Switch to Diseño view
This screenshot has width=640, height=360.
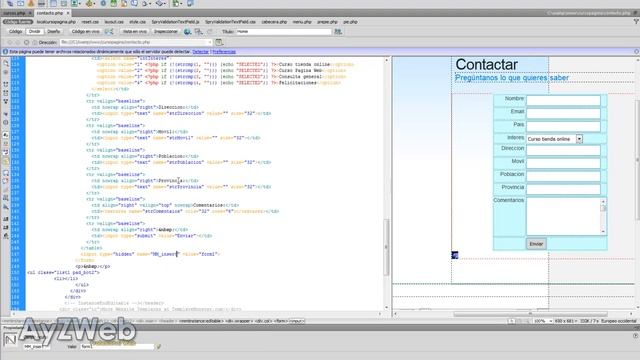(x=53, y=31)
